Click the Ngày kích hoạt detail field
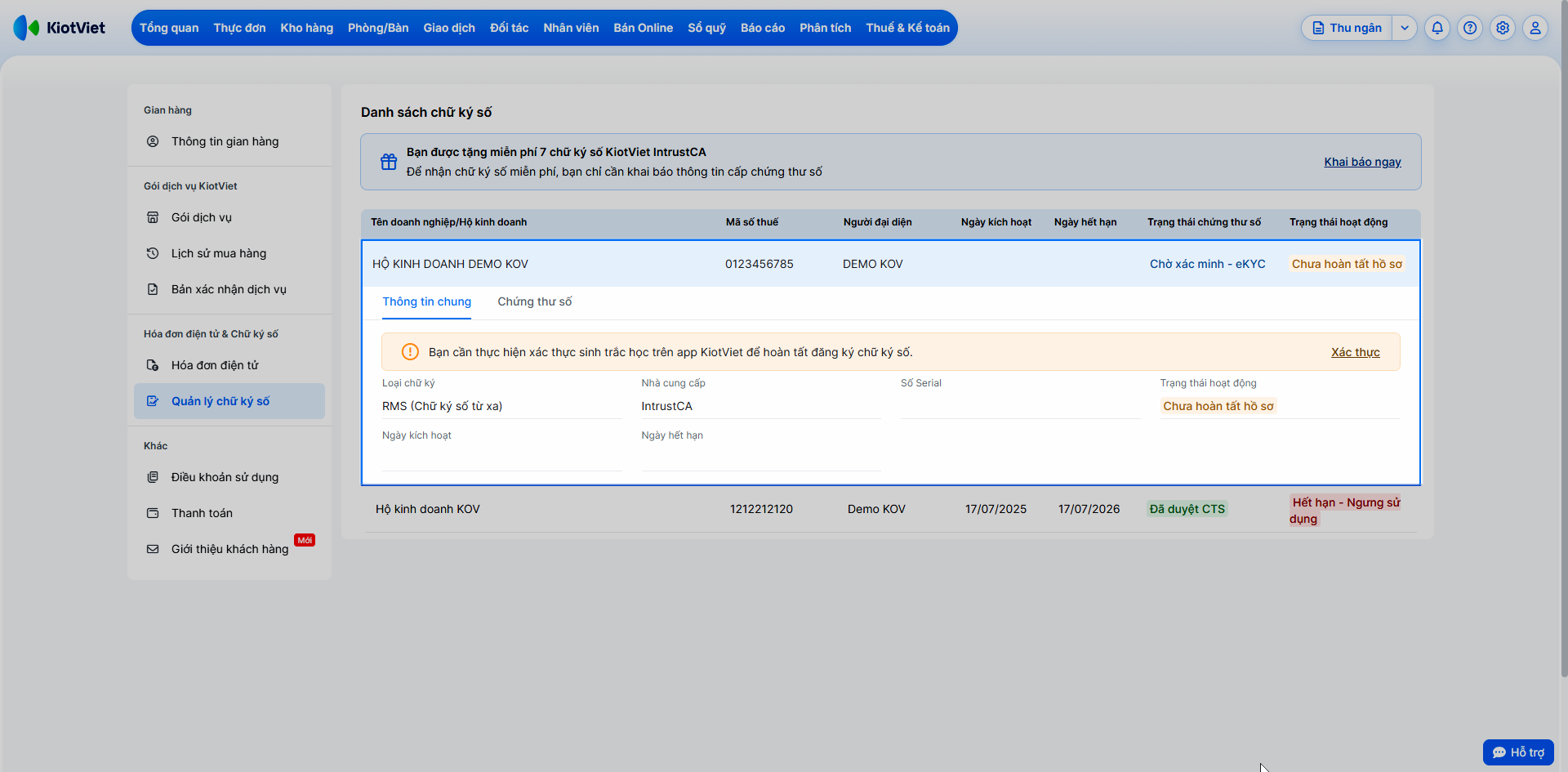The image size is (1568, 772). (x=502, y=458)
